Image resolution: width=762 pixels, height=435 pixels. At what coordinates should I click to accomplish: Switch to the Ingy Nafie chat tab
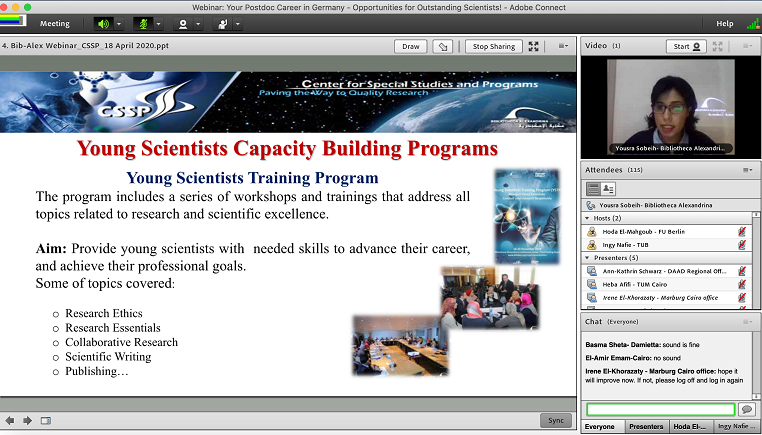[736, 426]
